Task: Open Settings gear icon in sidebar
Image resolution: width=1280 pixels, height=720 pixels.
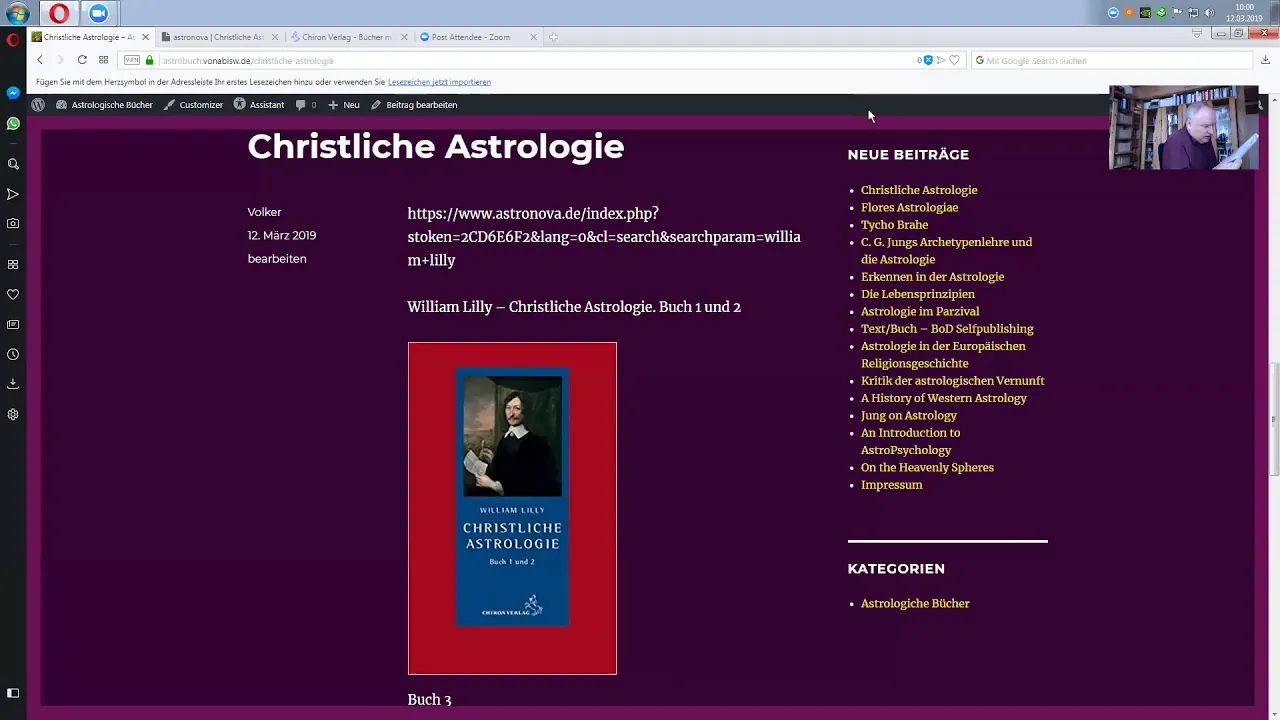Action: coord(13,414)
